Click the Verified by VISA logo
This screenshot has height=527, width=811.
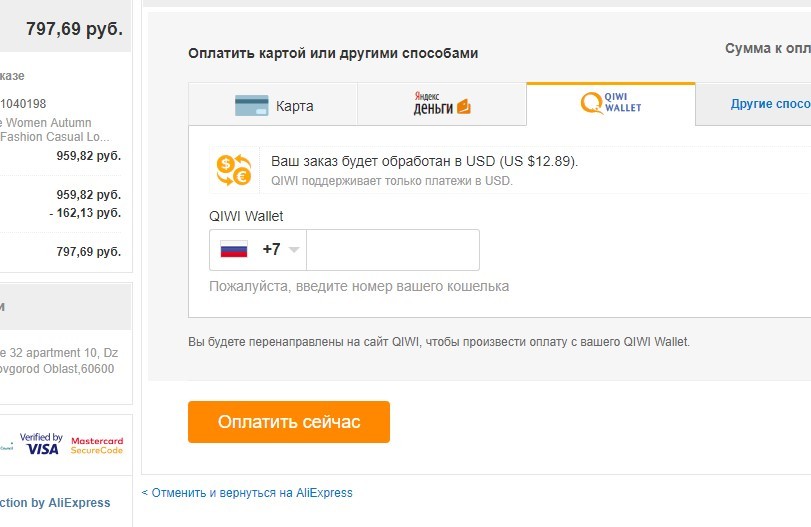tap(41, 444)
